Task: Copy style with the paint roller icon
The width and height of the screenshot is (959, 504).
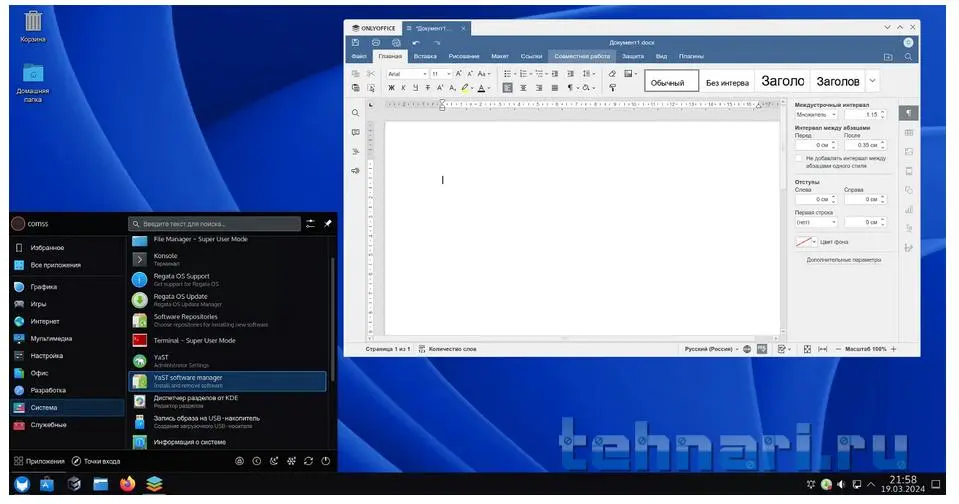Action: click(612, 88)
